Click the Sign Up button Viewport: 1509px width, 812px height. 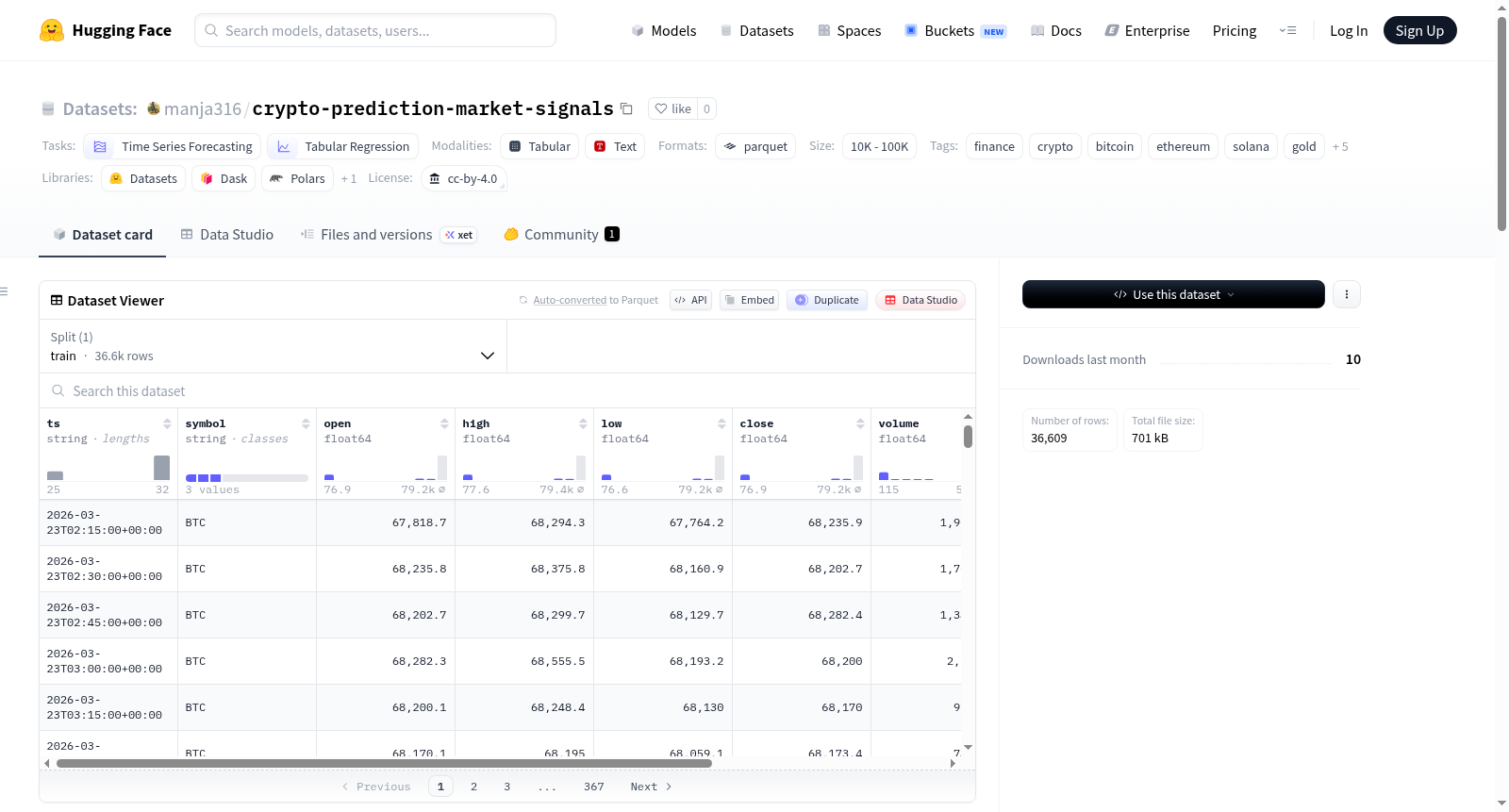(1420, 30)
